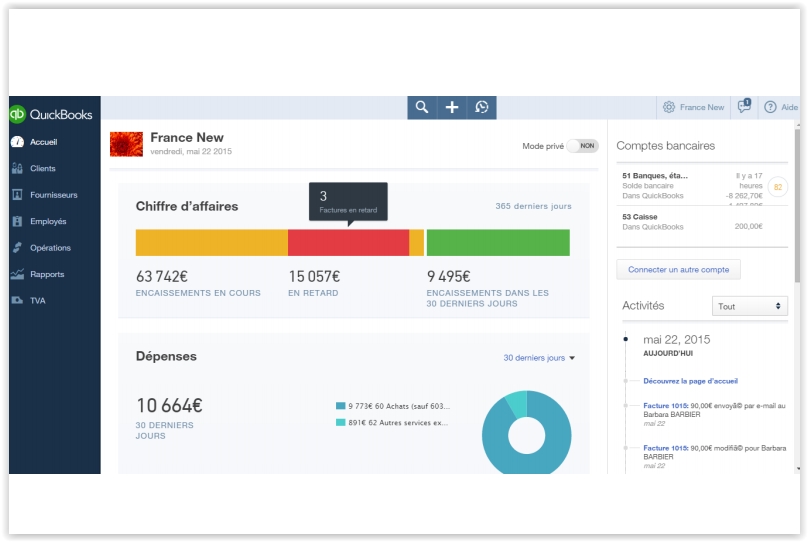Go to the Clients menu item
The width and height of the screenshot is (808, 542).
42,168
